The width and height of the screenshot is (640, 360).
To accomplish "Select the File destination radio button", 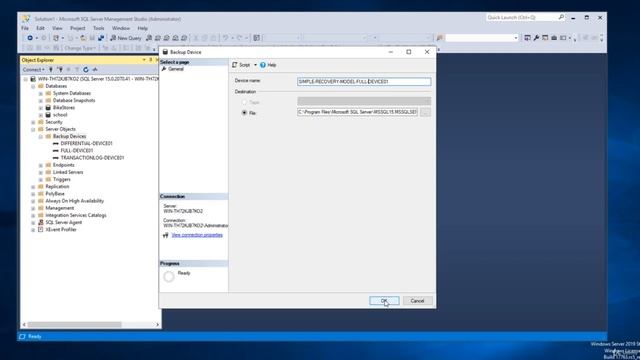I will point(244,113).
